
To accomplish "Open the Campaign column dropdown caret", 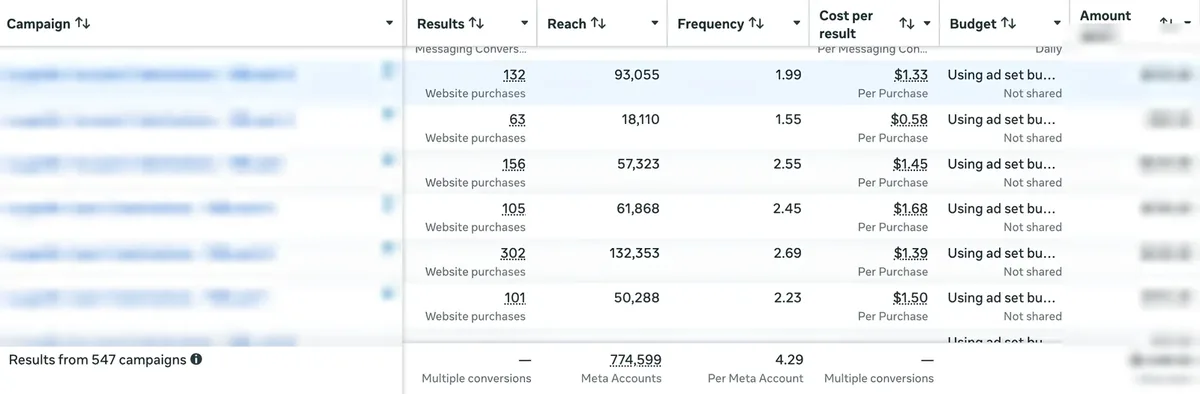I will [x=389, y=24].
